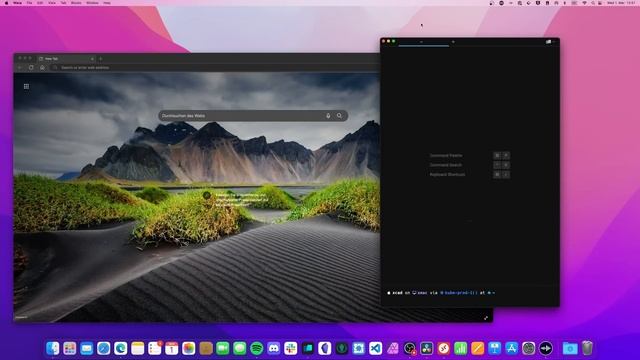This screenshot has width=640, height=360.
Task: Select the first terminal tab
Action: [x=423, y=42]
